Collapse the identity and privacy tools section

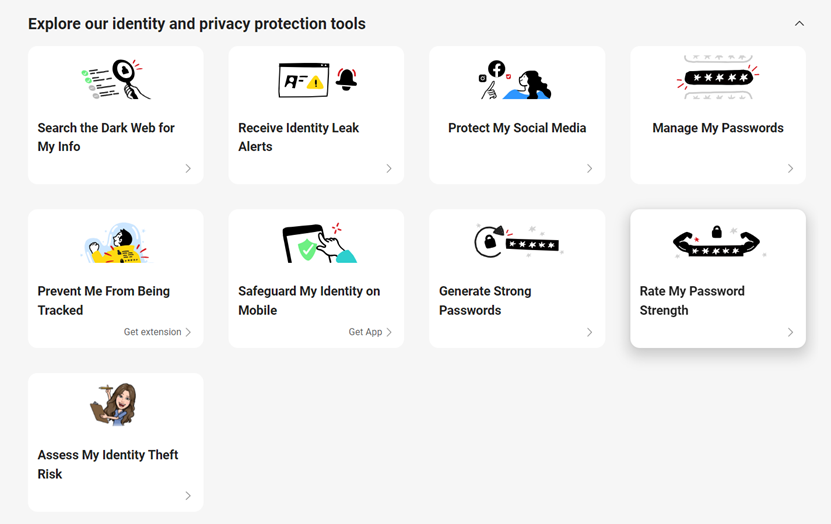(799, 24)
